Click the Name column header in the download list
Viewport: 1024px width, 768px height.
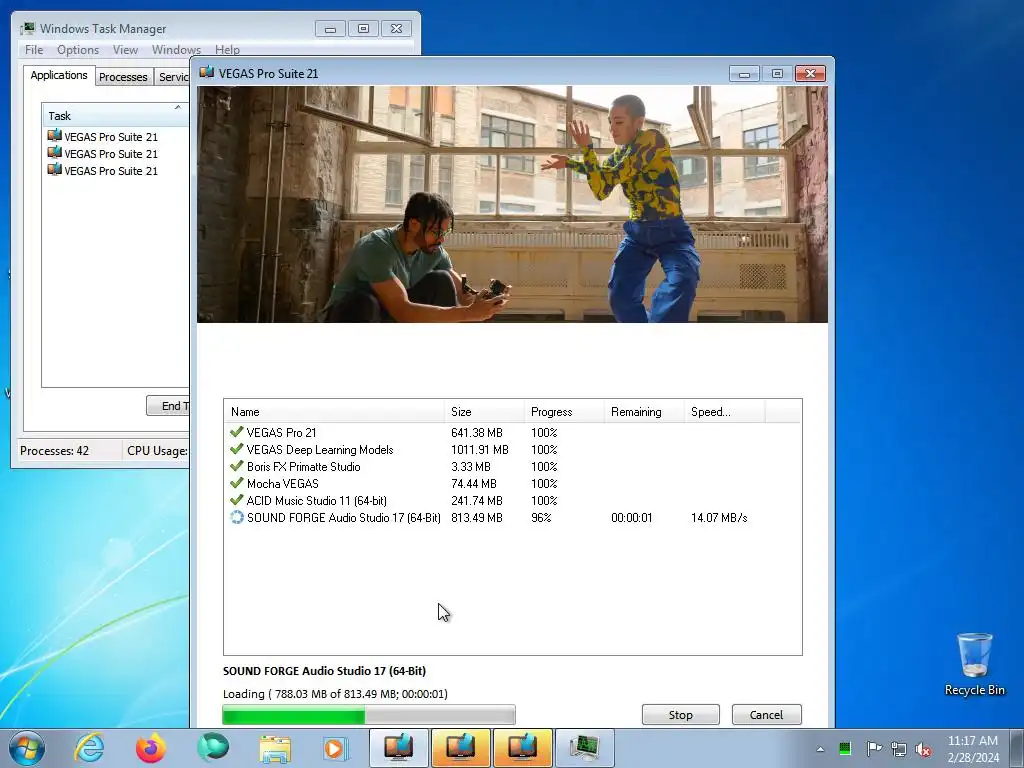tap(334, 411)
